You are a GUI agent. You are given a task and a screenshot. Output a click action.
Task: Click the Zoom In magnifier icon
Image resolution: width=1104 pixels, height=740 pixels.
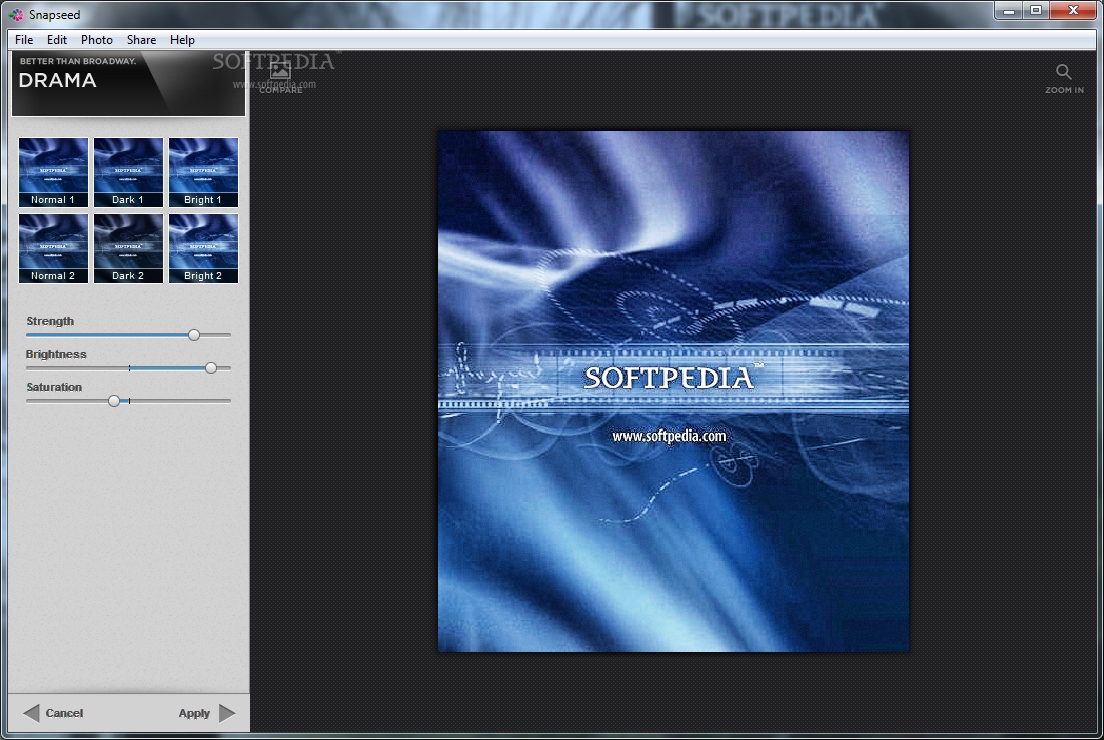pos(1063,72)
